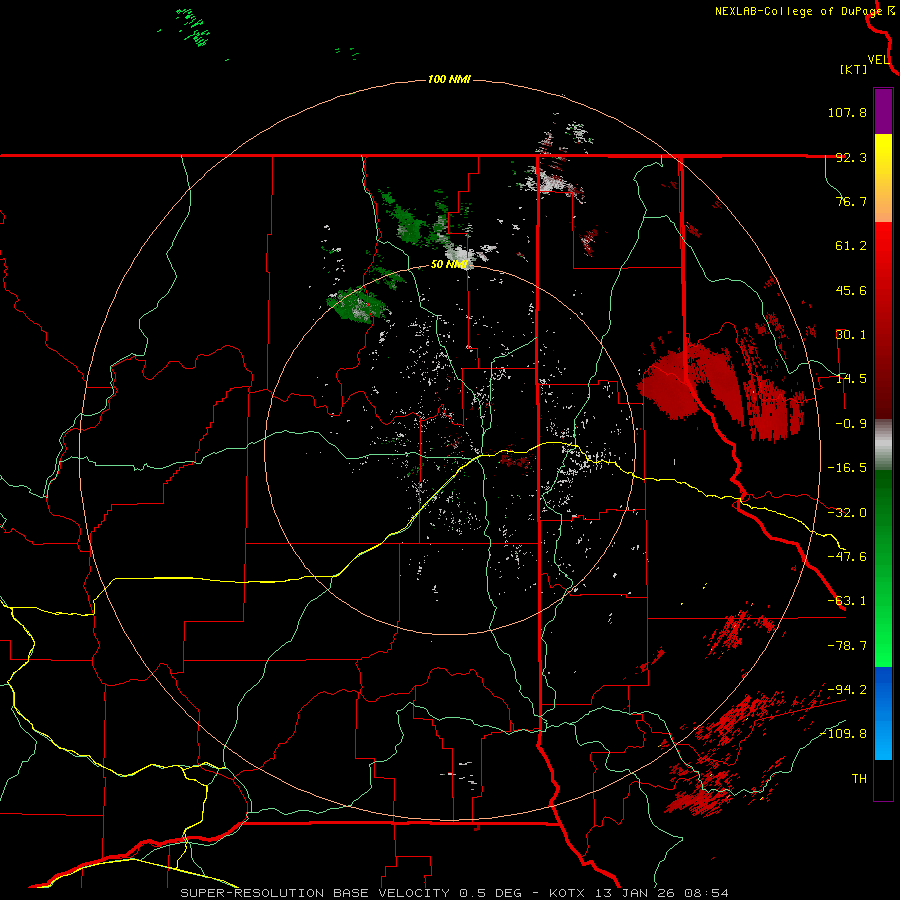Click the 100 NMI range ring label

pyautogui.click(x=449, y=79)
